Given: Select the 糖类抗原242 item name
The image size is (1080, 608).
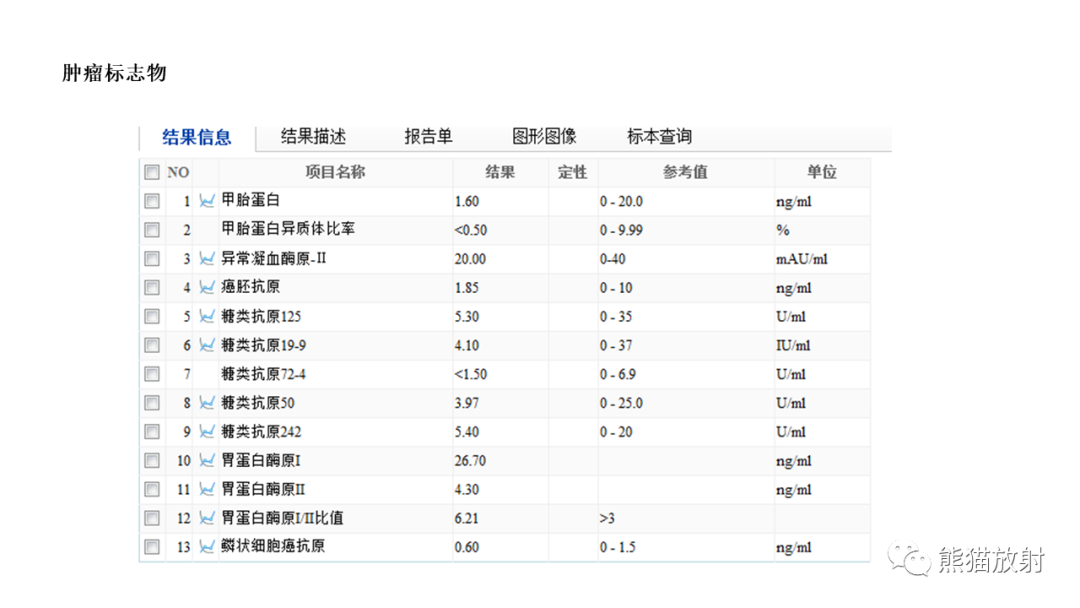Looking at the screenshot, I should pyautogui.click(x=261, y=432).
